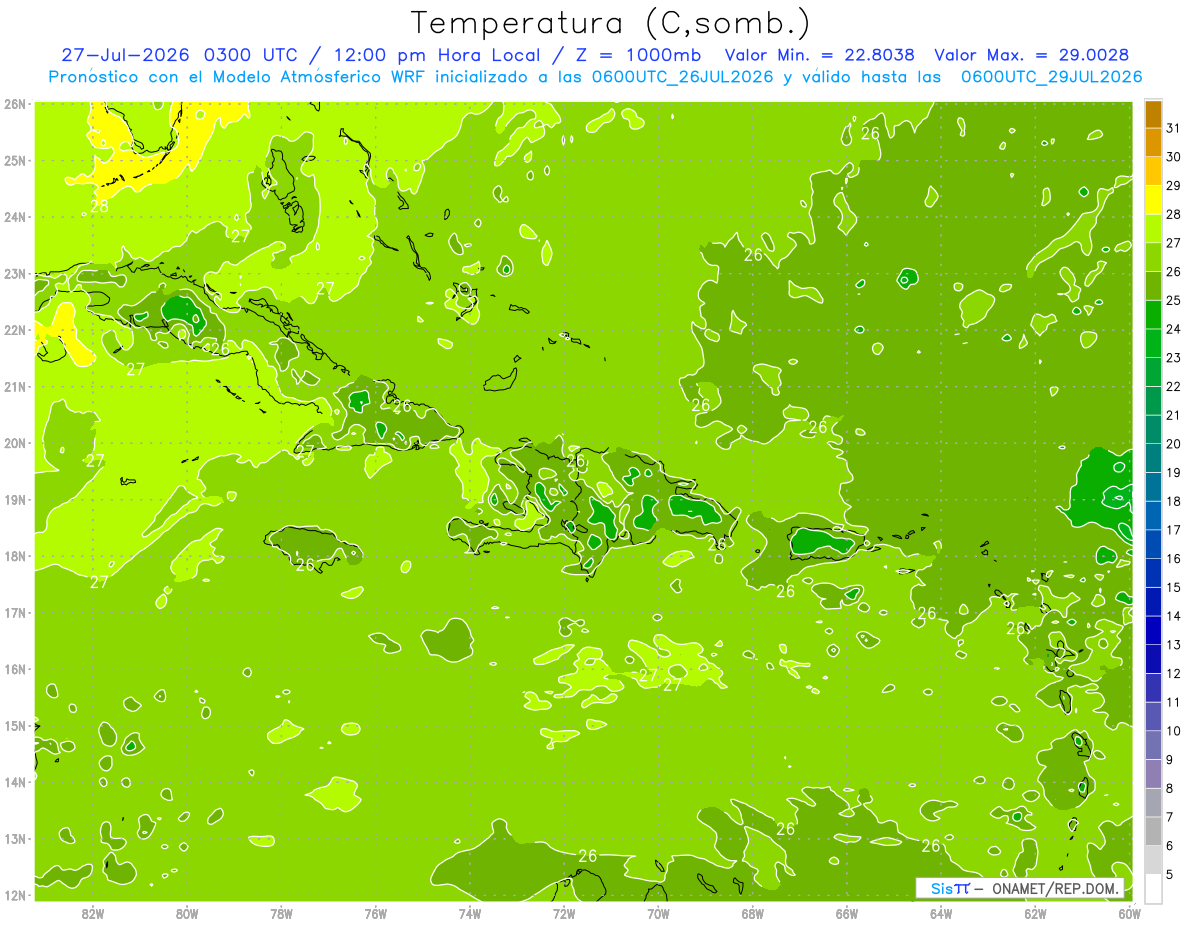Pick the yellow-green colorbar swatch between 27 and 28
The height and width of the screenshot is (927, 1200).
[x=1153, y=228]
